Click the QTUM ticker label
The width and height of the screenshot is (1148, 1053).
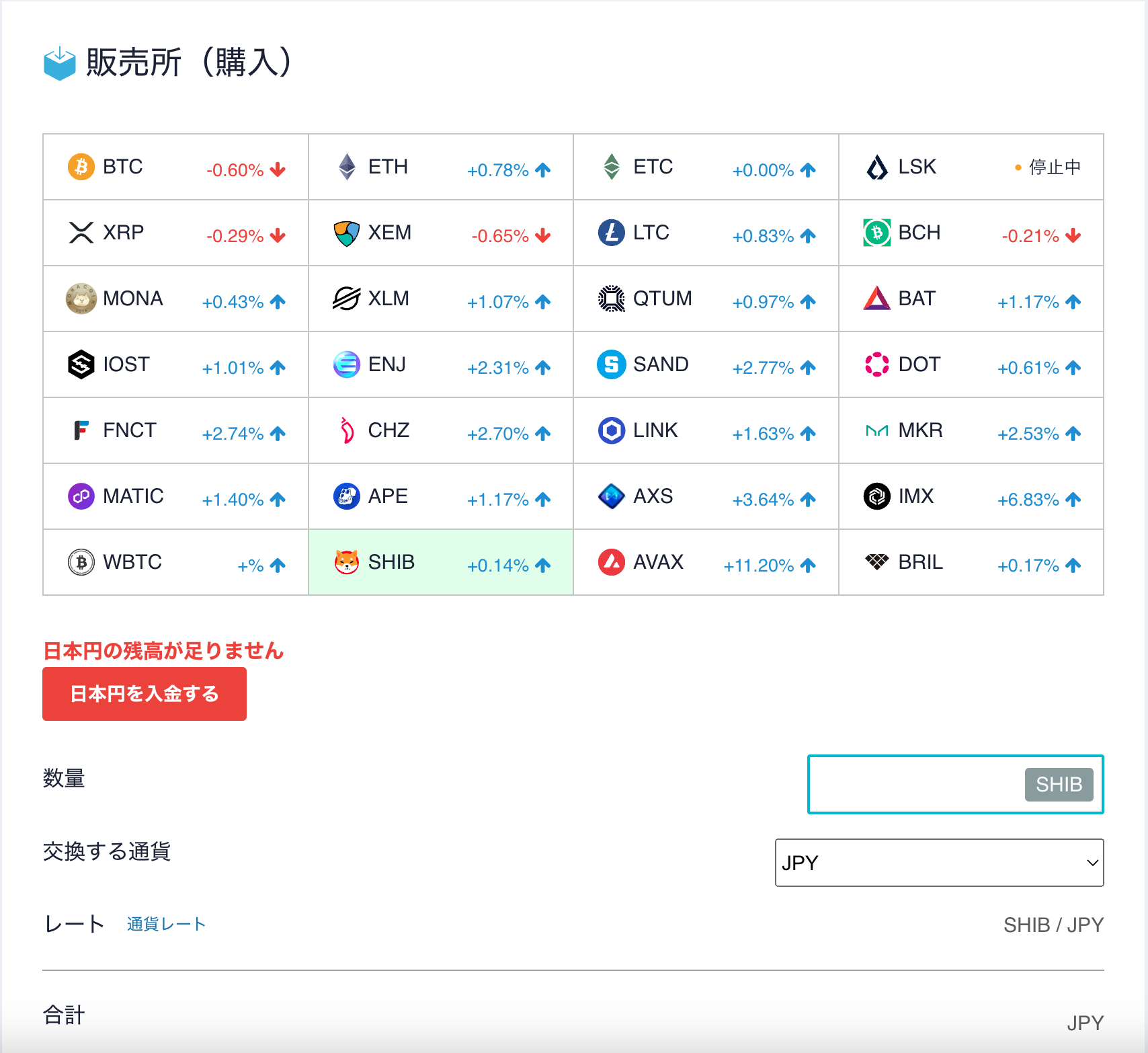(663, 298)
